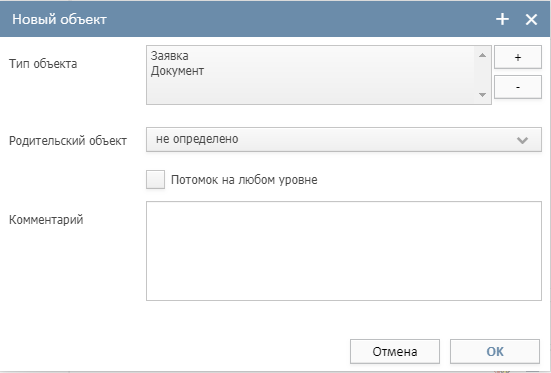Focus the Комментарий text area
This screenshot has width=551, height=373.
pyautogui.click(x=344, y=251)
